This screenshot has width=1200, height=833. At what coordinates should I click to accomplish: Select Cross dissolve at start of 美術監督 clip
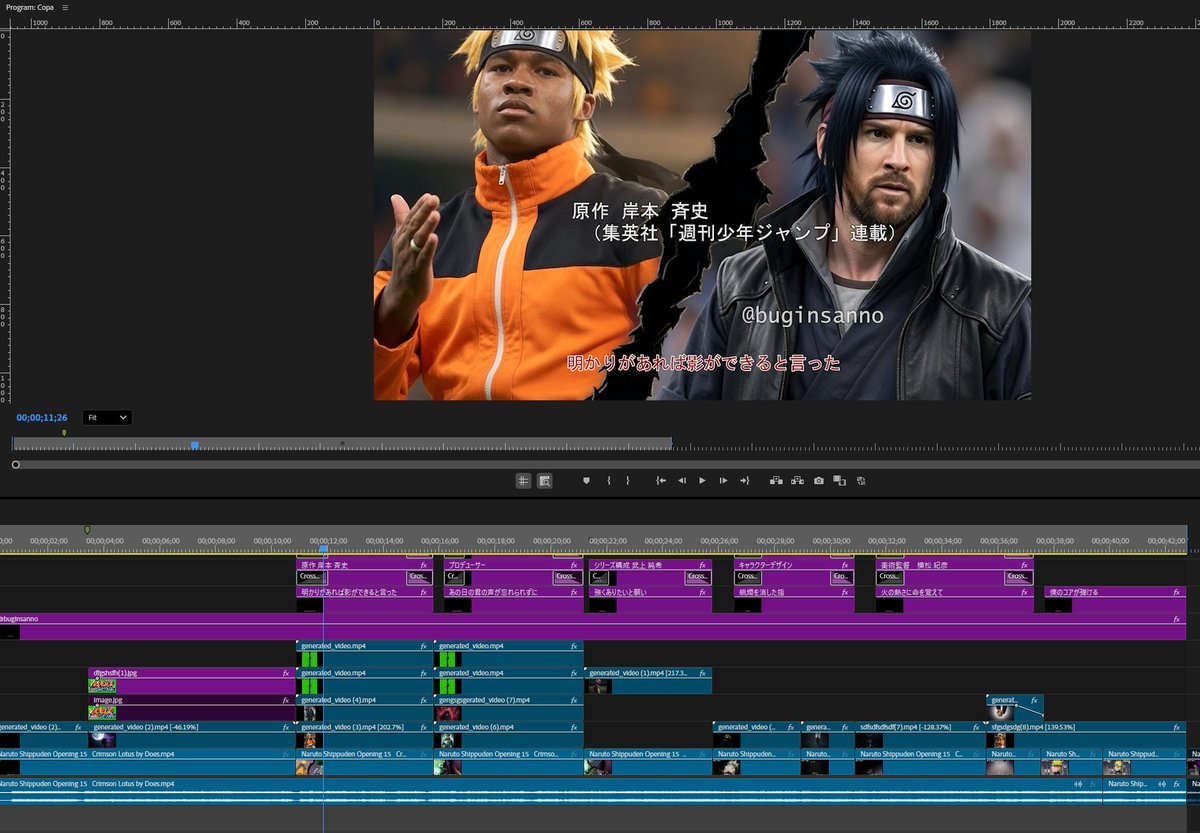coord(890,577)
